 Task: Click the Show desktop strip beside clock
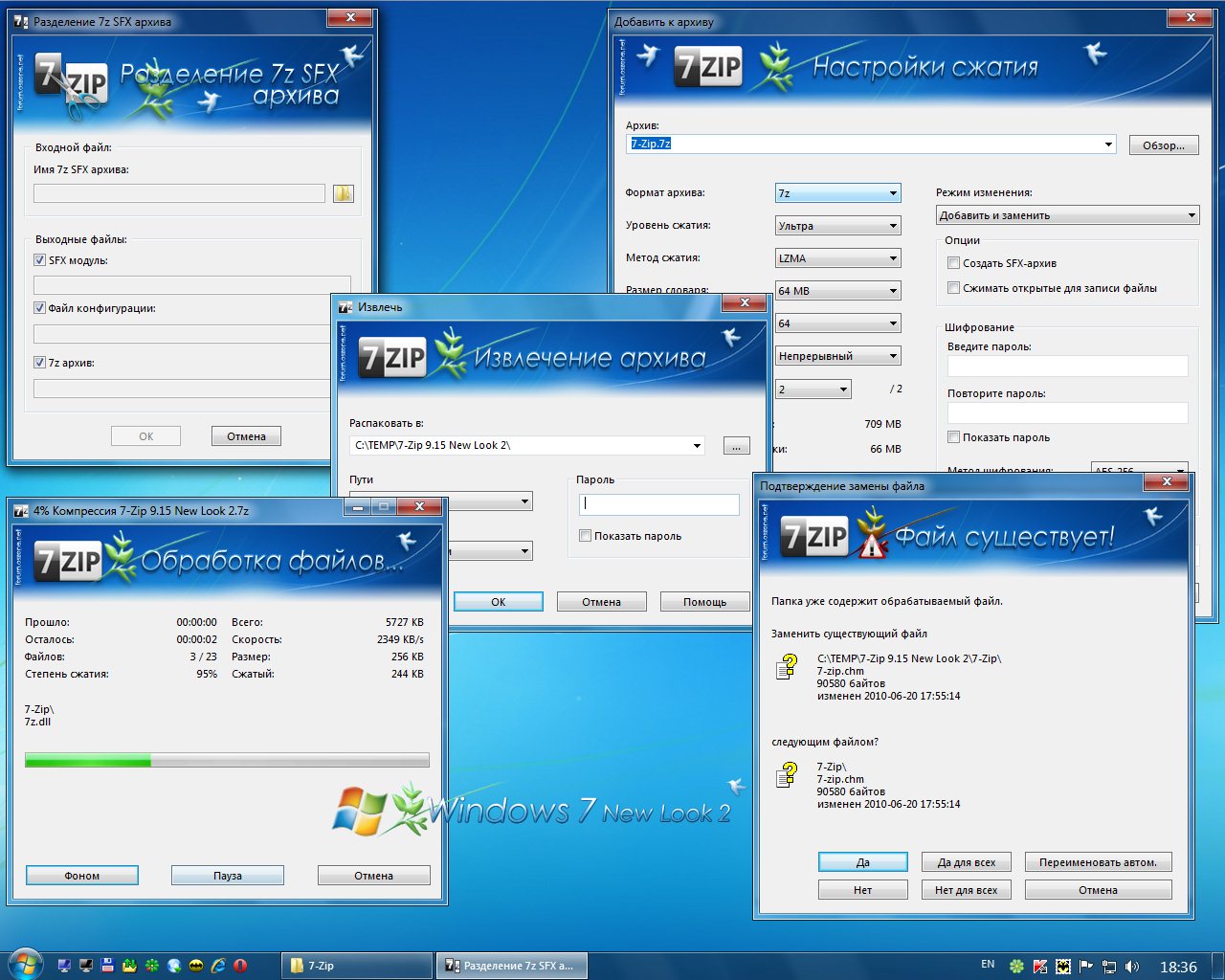click(1218, 966)
